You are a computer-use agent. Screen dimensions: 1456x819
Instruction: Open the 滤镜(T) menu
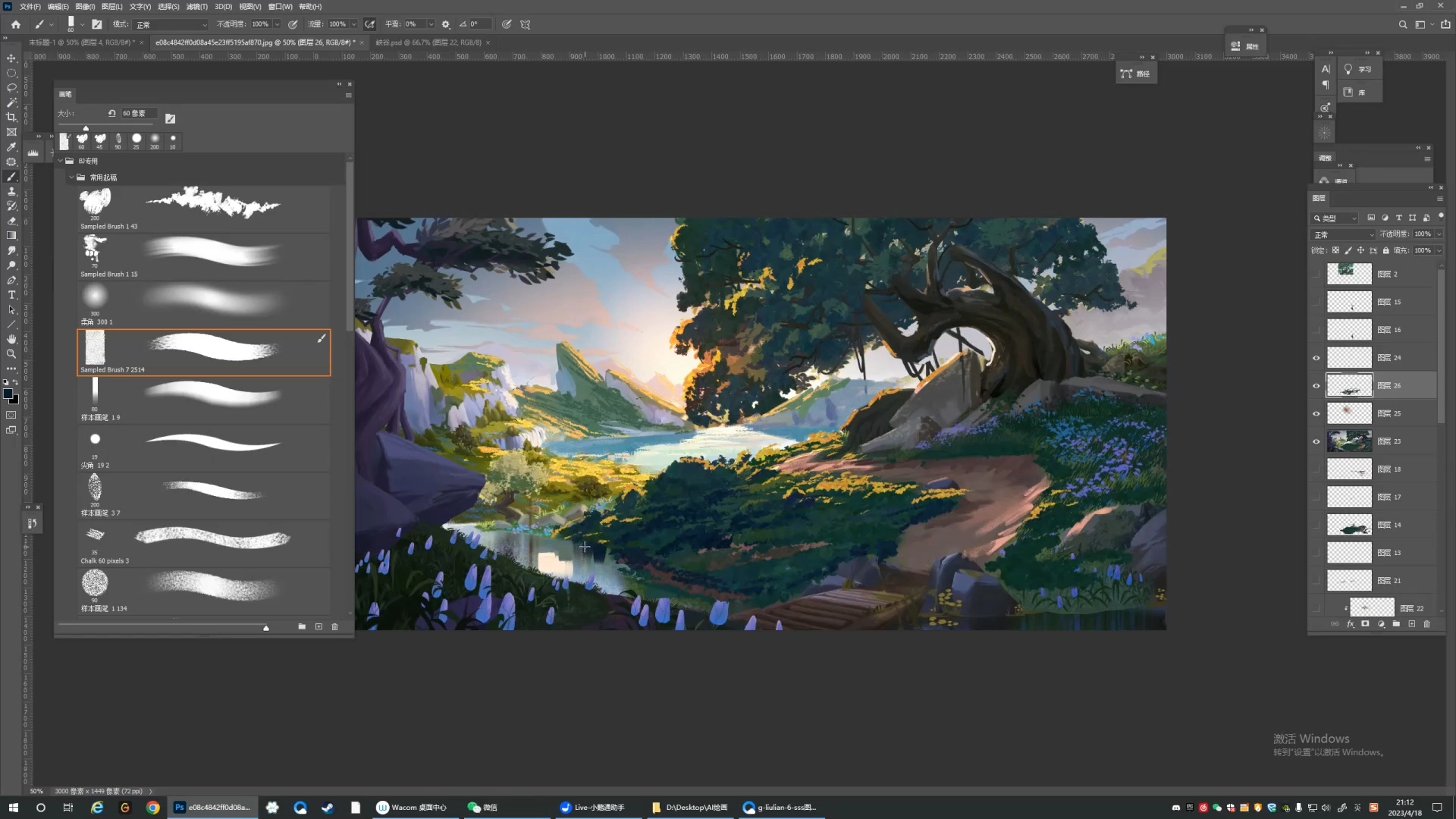point(196,6)
